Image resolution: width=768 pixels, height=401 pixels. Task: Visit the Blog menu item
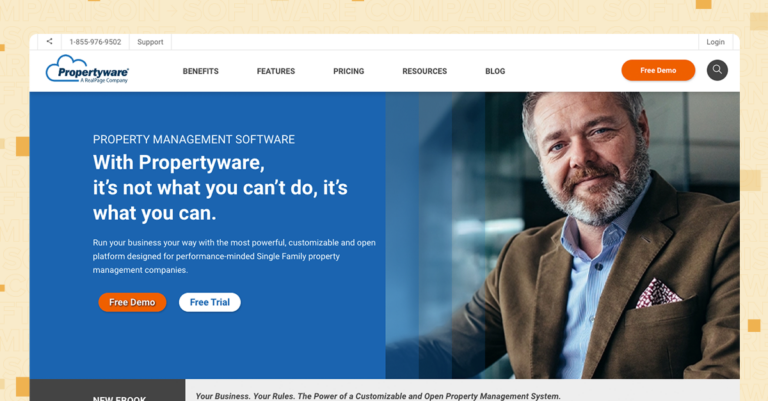(x=495, y=71)
